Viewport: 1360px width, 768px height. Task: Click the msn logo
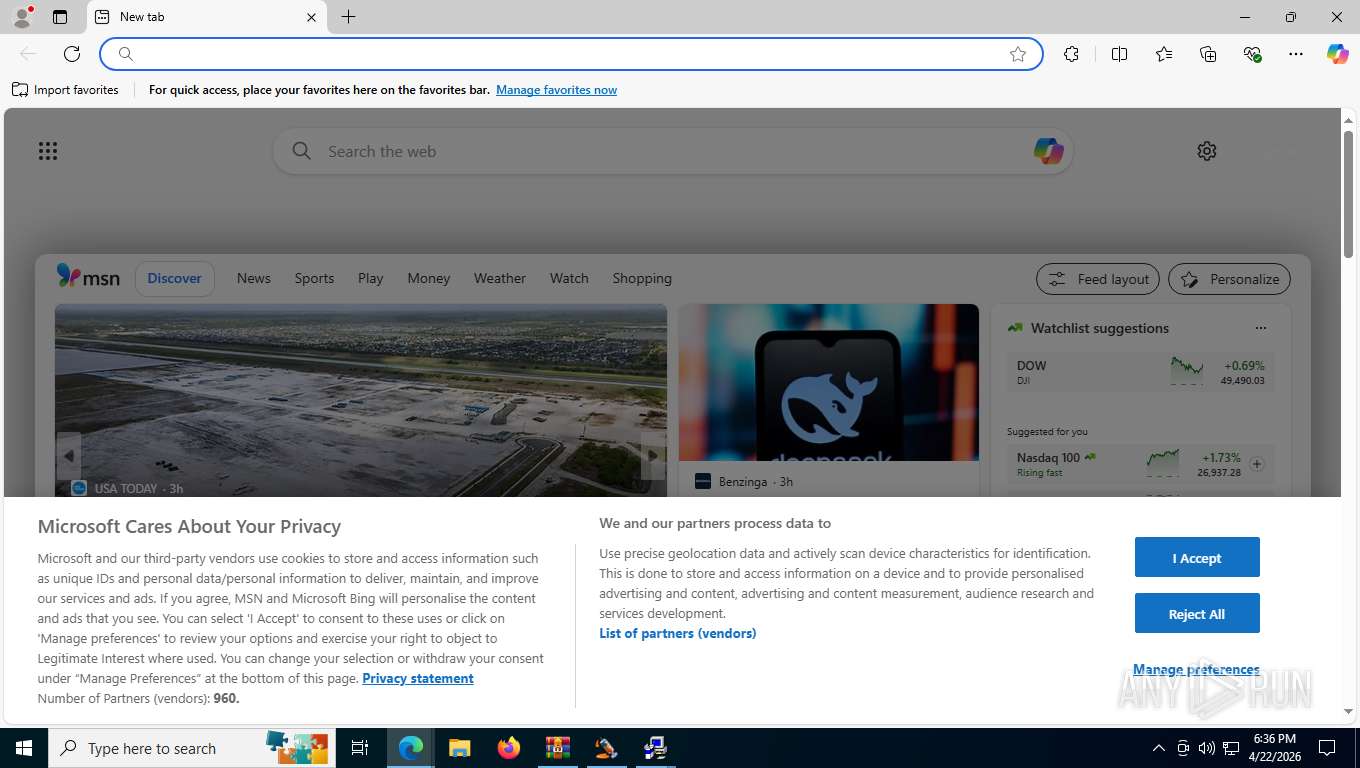coord(88,277)
